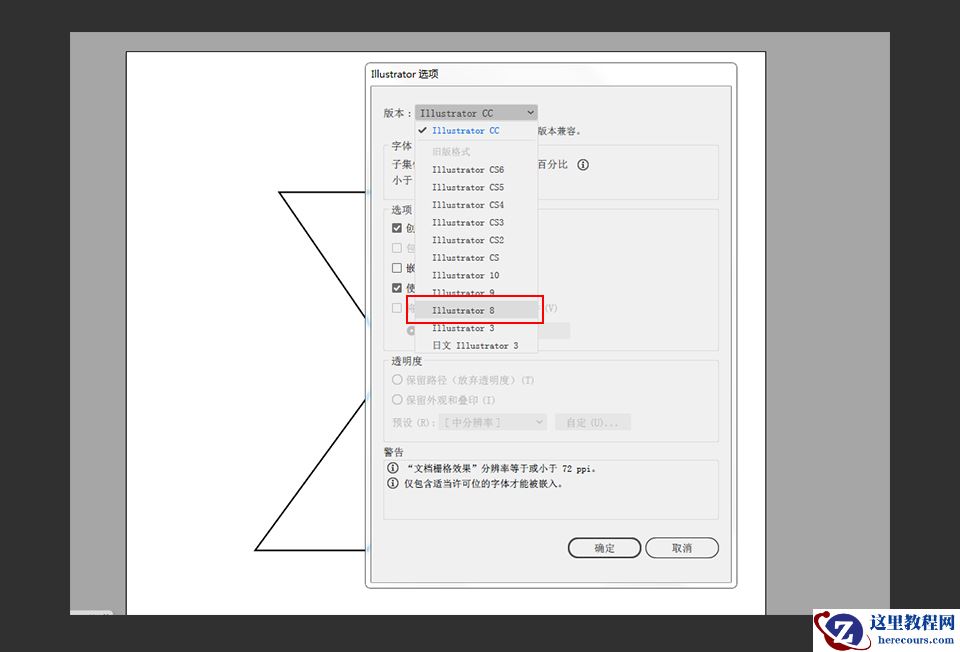Click the info icon next to 百分比
The height and width of the screenshot is (652, 960).
point(582,166)
